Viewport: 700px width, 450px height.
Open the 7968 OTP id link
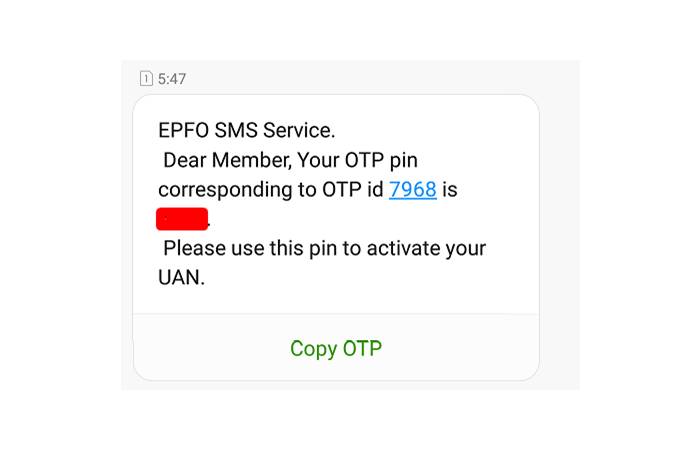pos(412,189)
